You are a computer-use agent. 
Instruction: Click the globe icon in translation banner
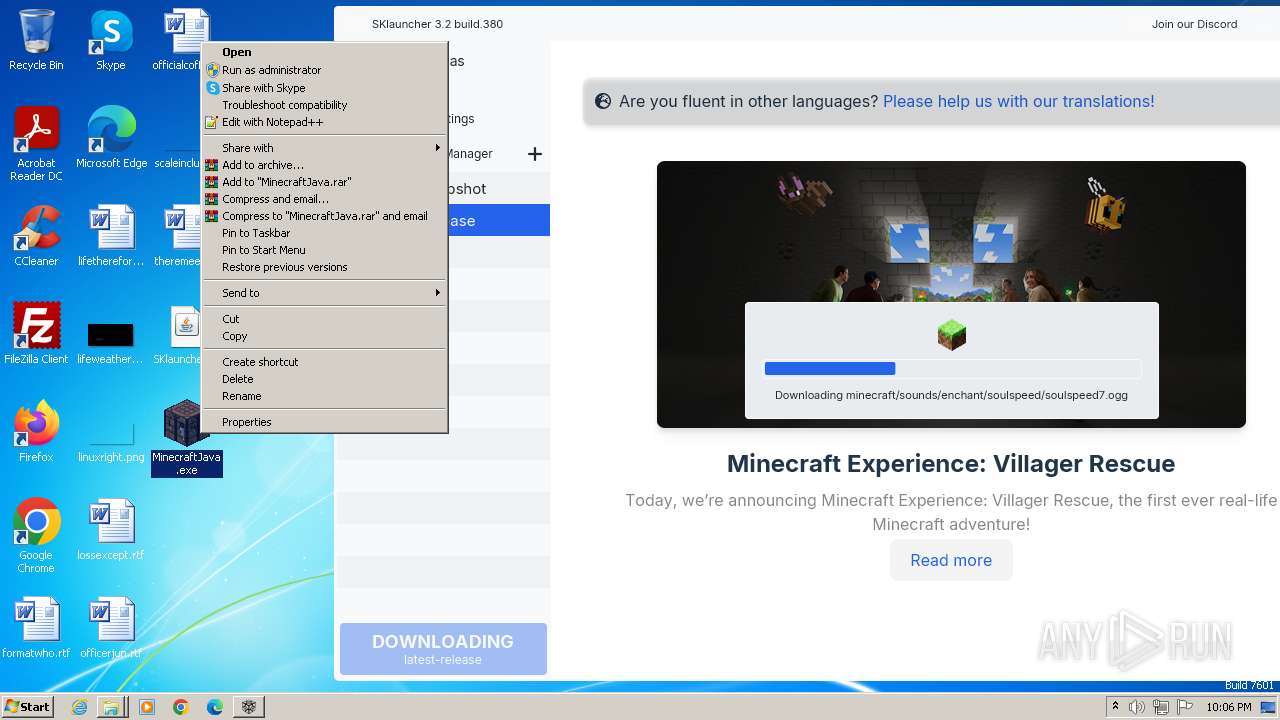point(603,101)
